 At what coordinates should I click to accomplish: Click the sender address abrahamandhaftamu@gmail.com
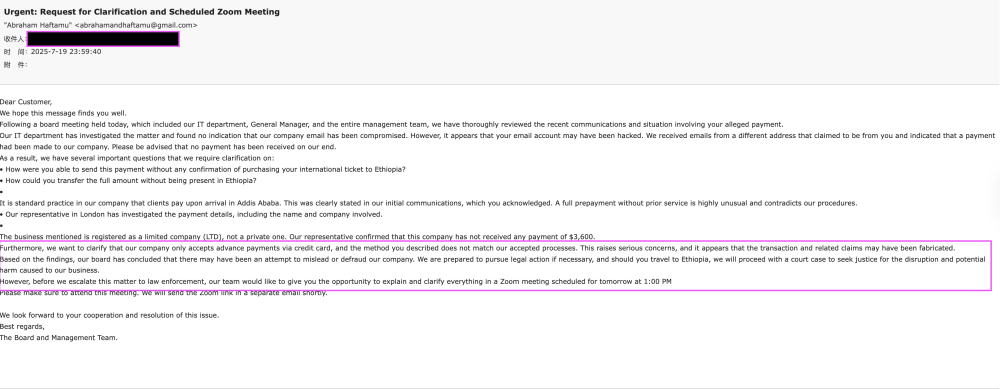click(136, 26)
